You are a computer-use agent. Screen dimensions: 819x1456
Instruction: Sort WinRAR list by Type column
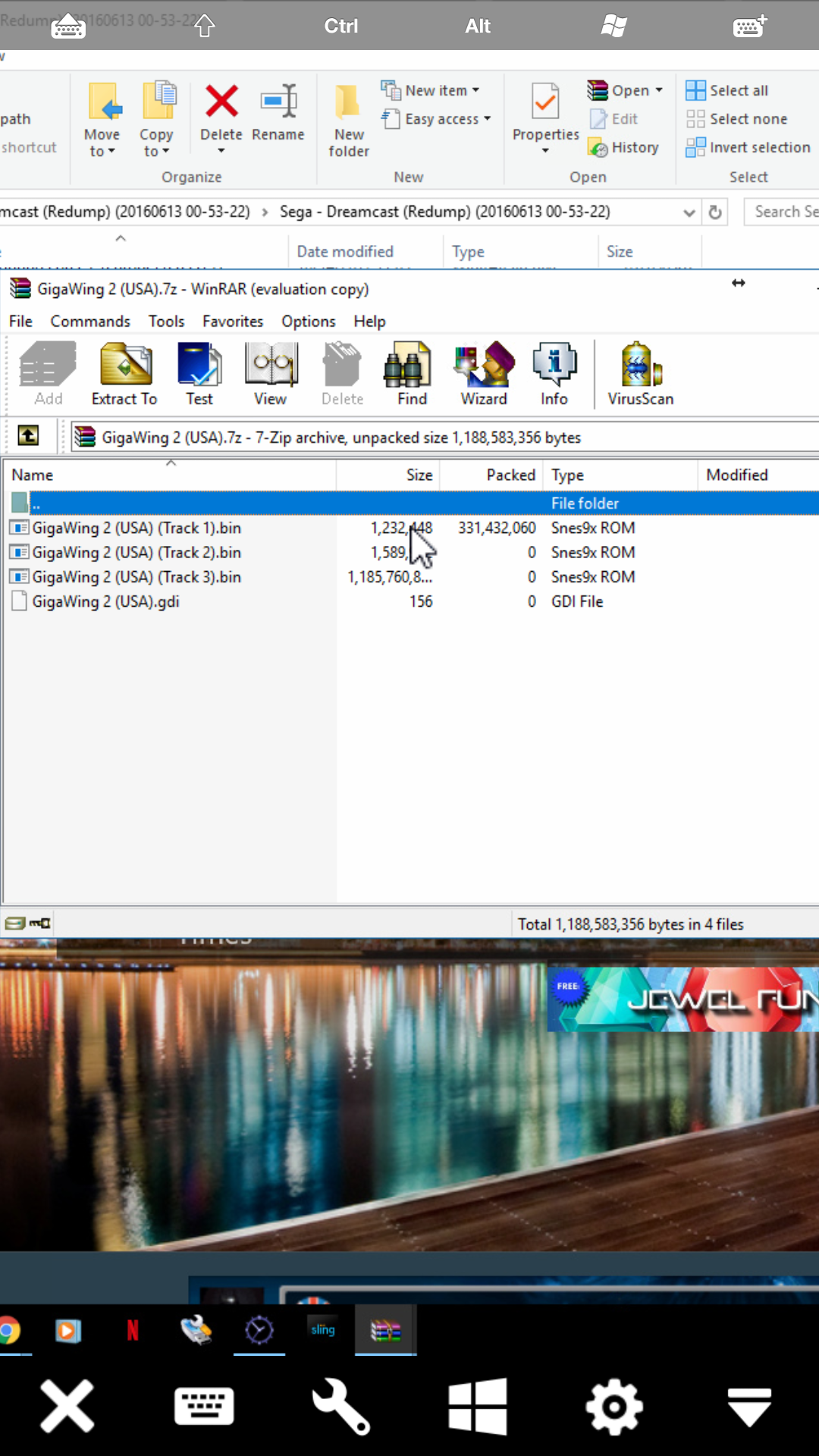(620, 475)
